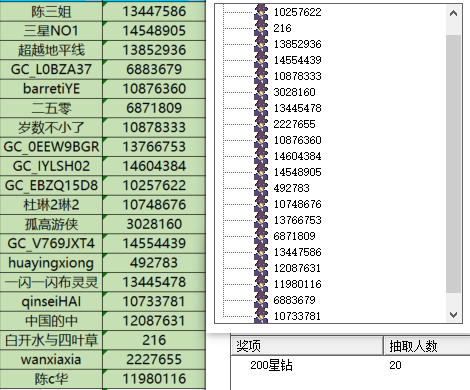Click spreadsheet cell huayingxiong
The height and width of the screenshot is (390, 470).
pos(51,263)
